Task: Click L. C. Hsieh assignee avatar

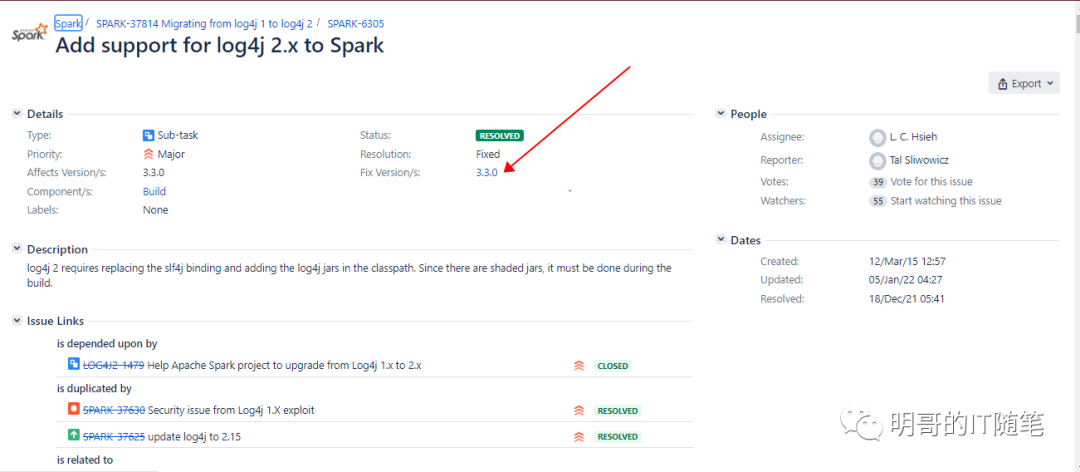Action: click(x=878, y=137)
